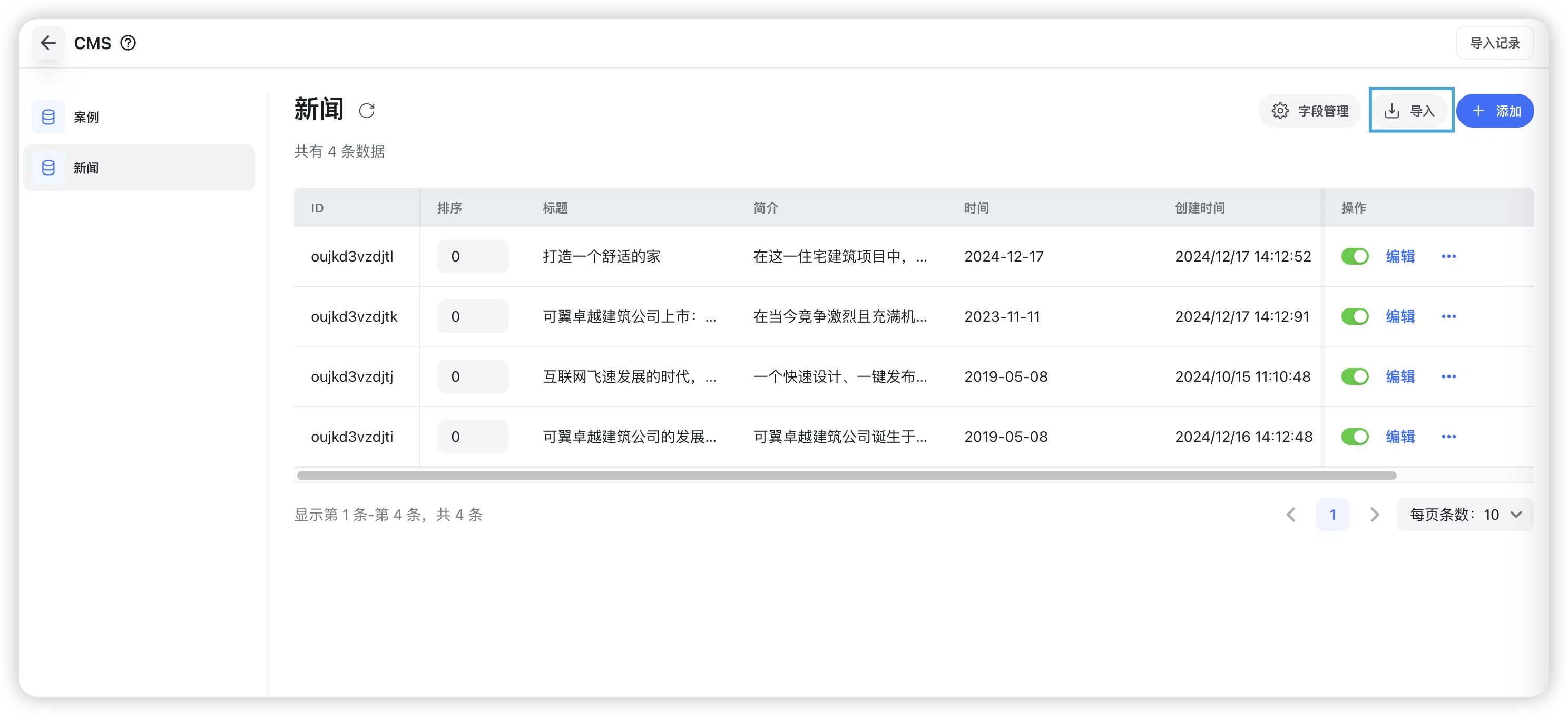This screenshot has width=1568, height=716.
Task: Disable the toggle for row oujkd3vzdjtl
Action: click(x=1355, y=256)
